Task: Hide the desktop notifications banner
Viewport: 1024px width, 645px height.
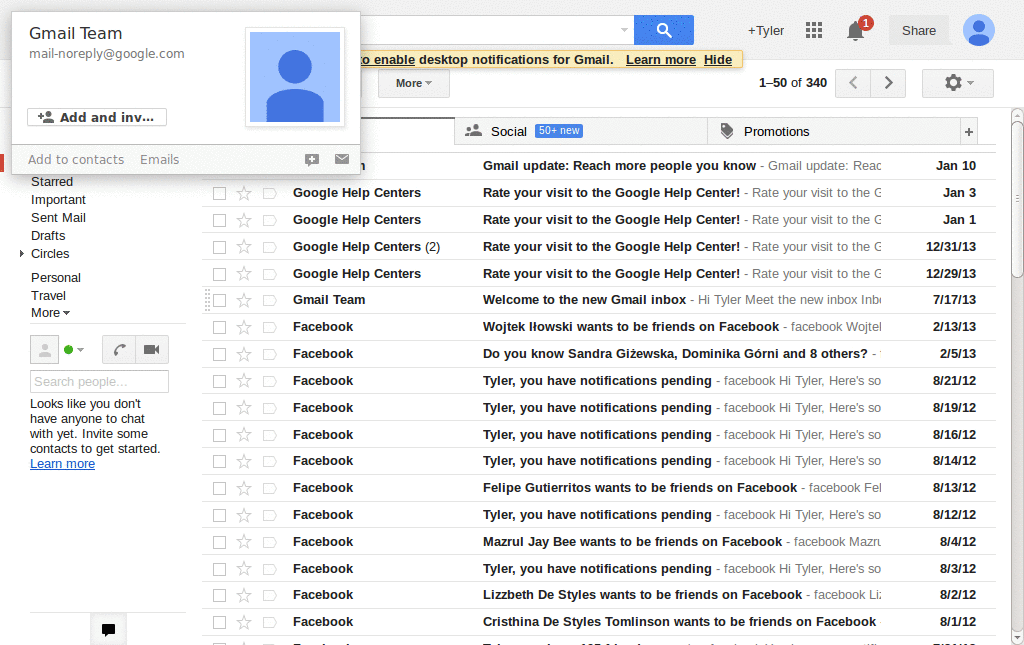Action: pos(718,59)
